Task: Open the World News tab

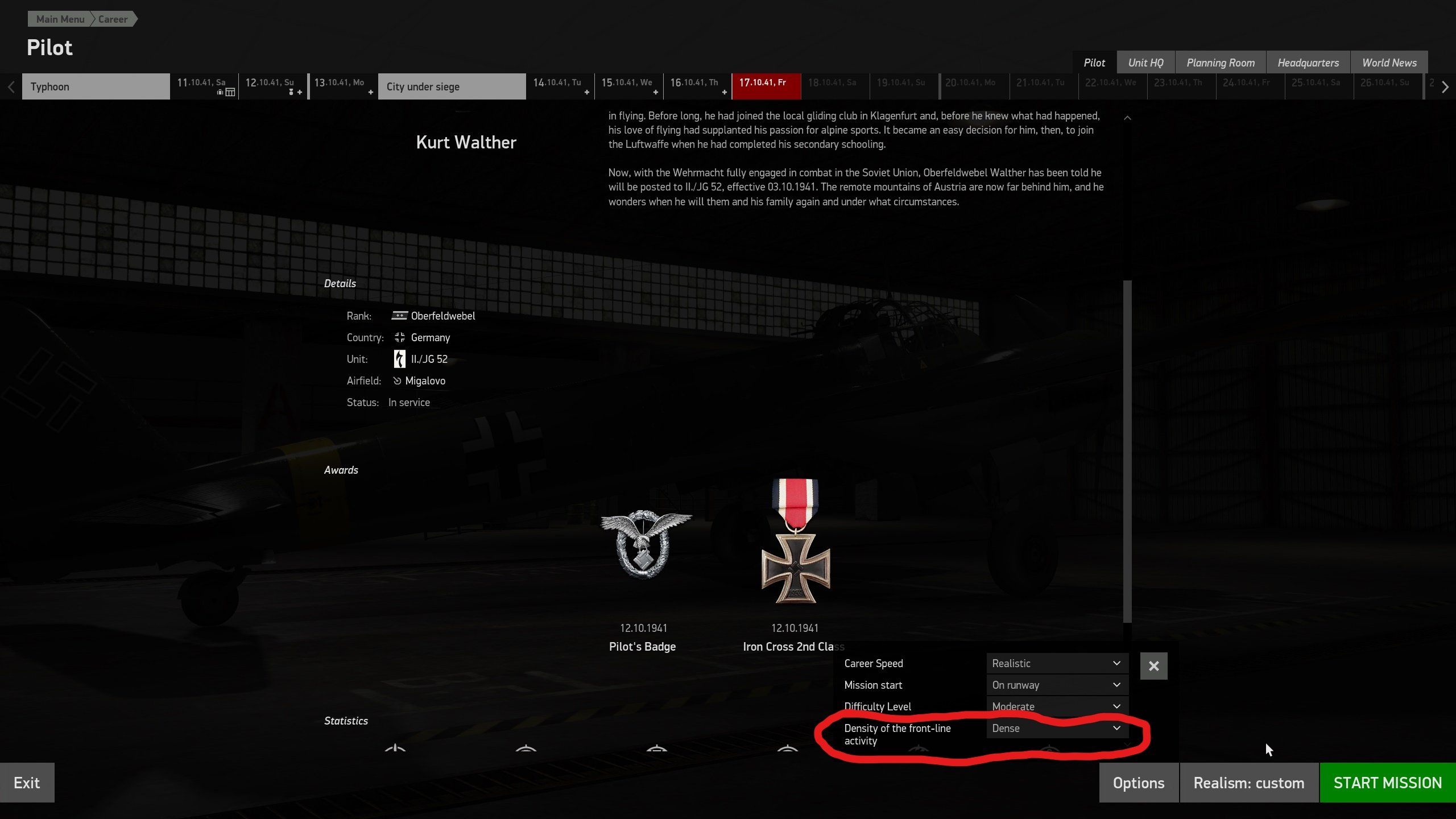Action: (1389, 63)
